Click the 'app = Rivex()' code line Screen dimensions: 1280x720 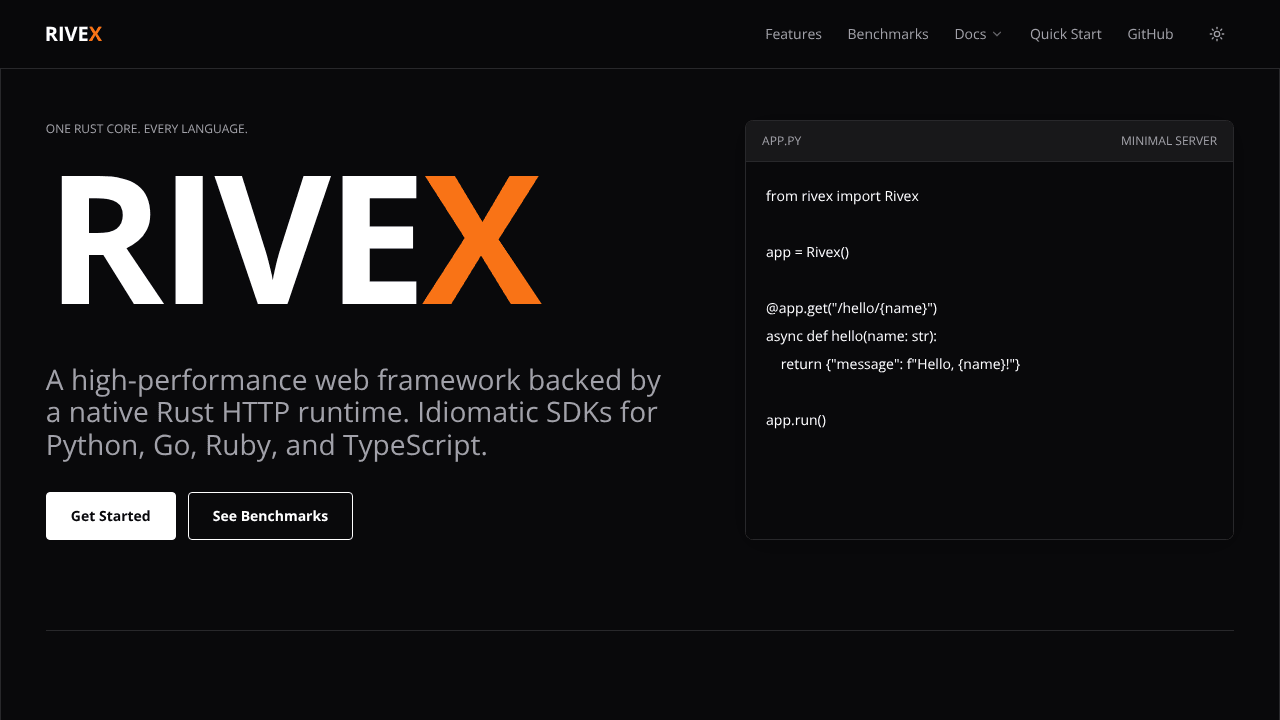(807, 252)
